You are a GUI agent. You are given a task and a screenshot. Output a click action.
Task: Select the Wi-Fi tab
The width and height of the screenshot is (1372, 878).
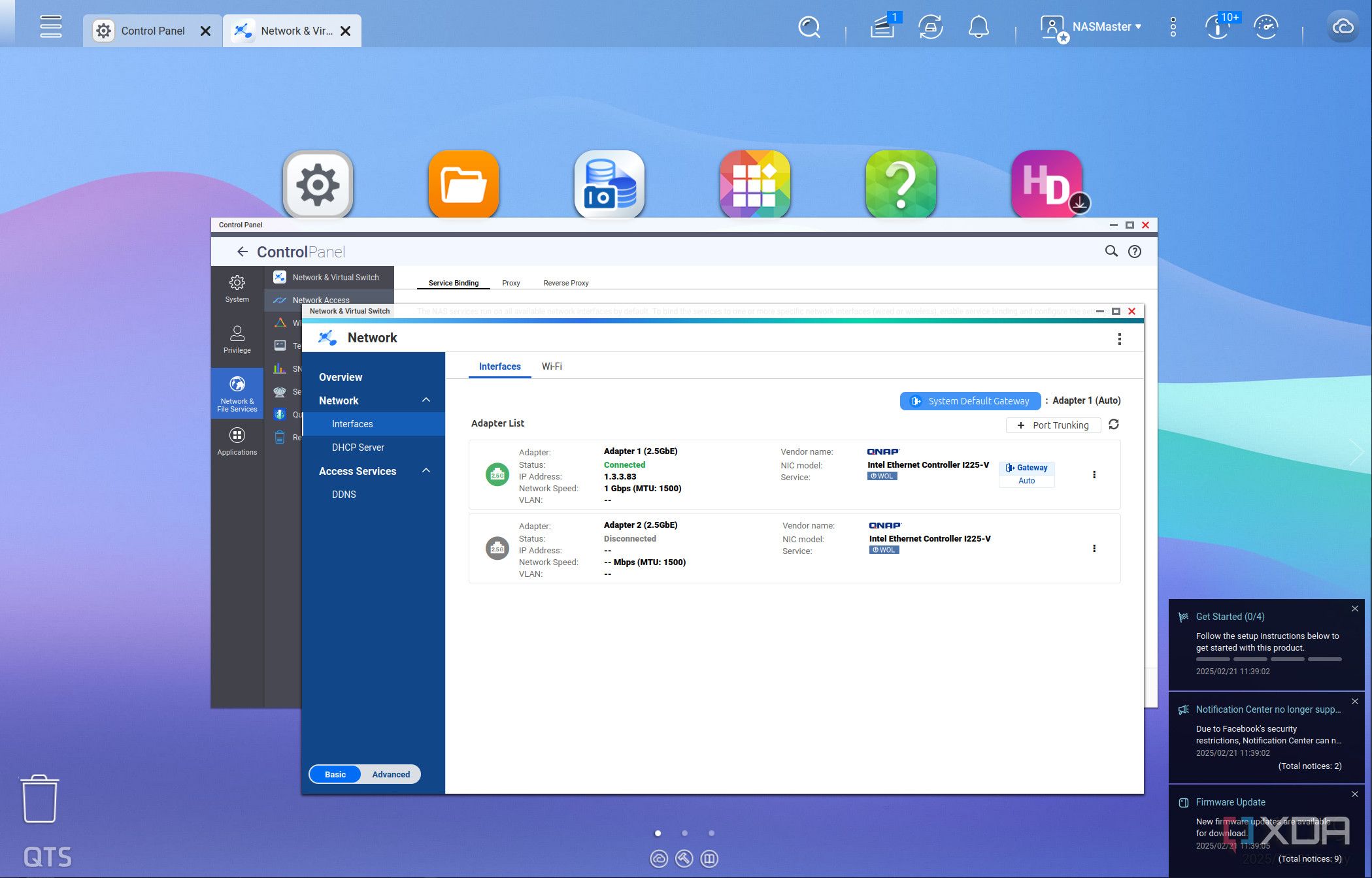click(x=552, y=366)
